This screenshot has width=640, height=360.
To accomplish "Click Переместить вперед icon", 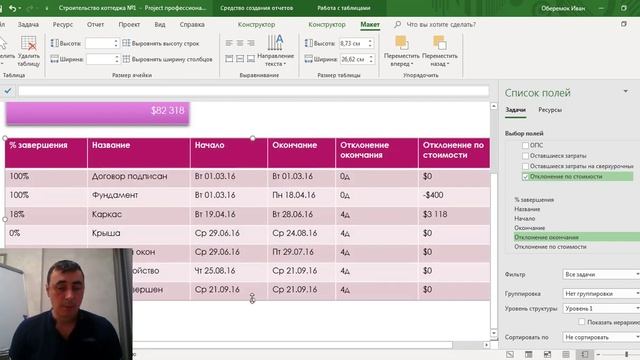I will click(x=402, y=42).
